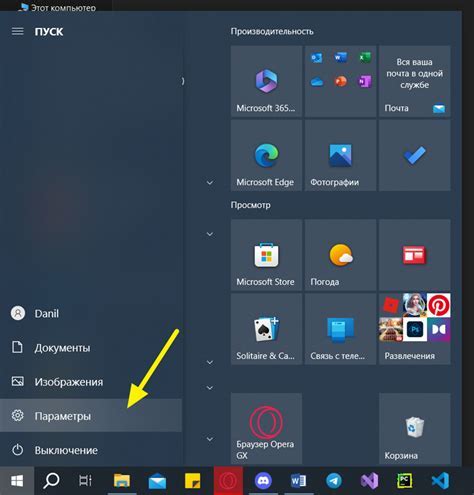Open Task View on the taskbar

click(85, 481)
